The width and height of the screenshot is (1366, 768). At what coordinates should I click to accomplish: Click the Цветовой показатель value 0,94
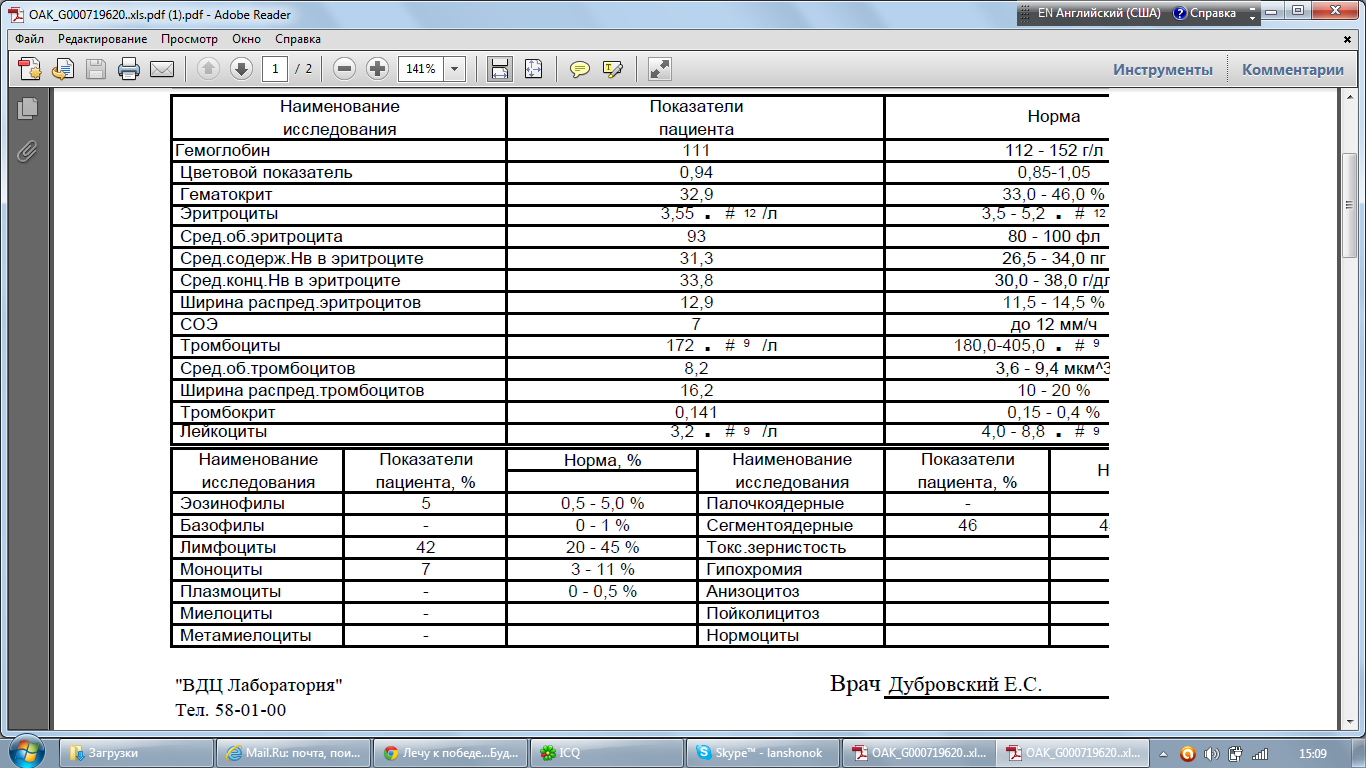coord(696,173)
